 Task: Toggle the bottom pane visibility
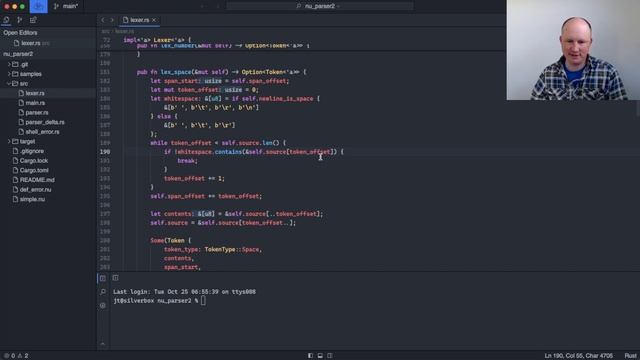pos(320,356)
